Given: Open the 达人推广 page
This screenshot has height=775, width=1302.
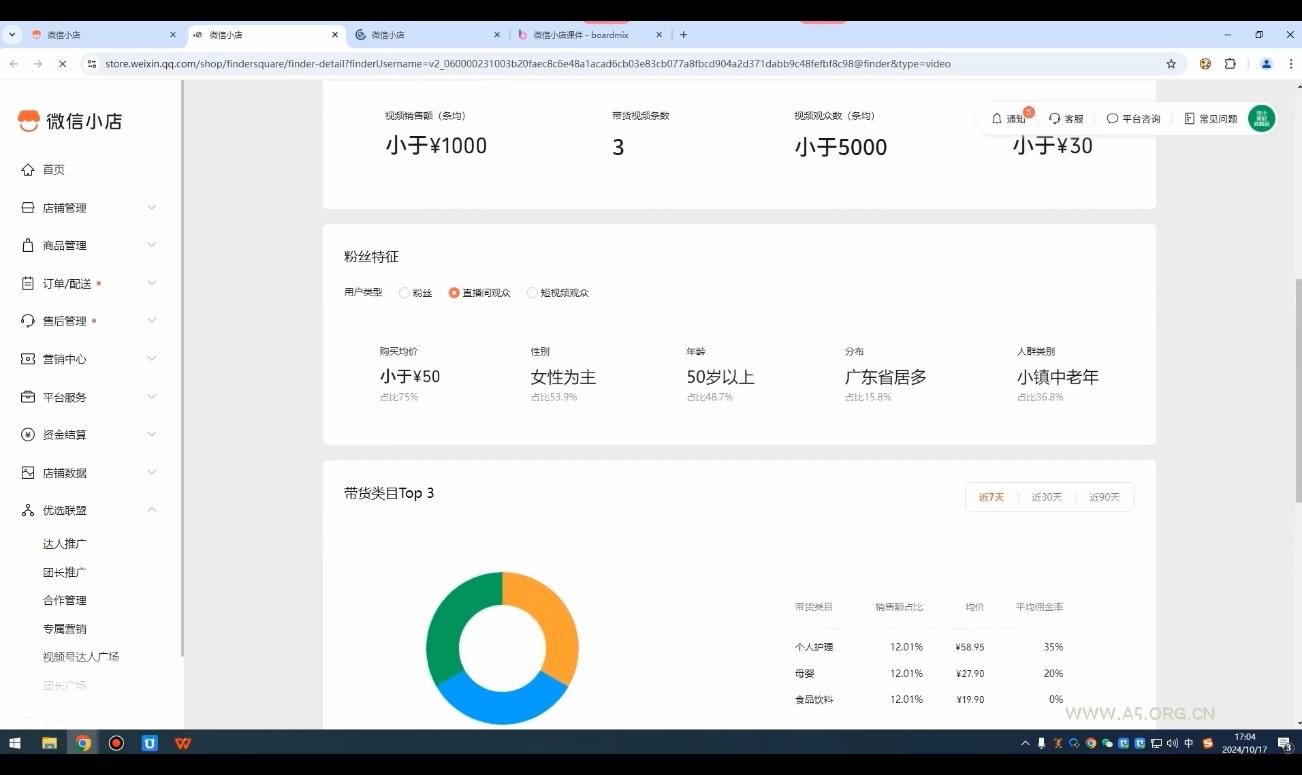Looking at the screenshot, I should (x=64, y=543).
